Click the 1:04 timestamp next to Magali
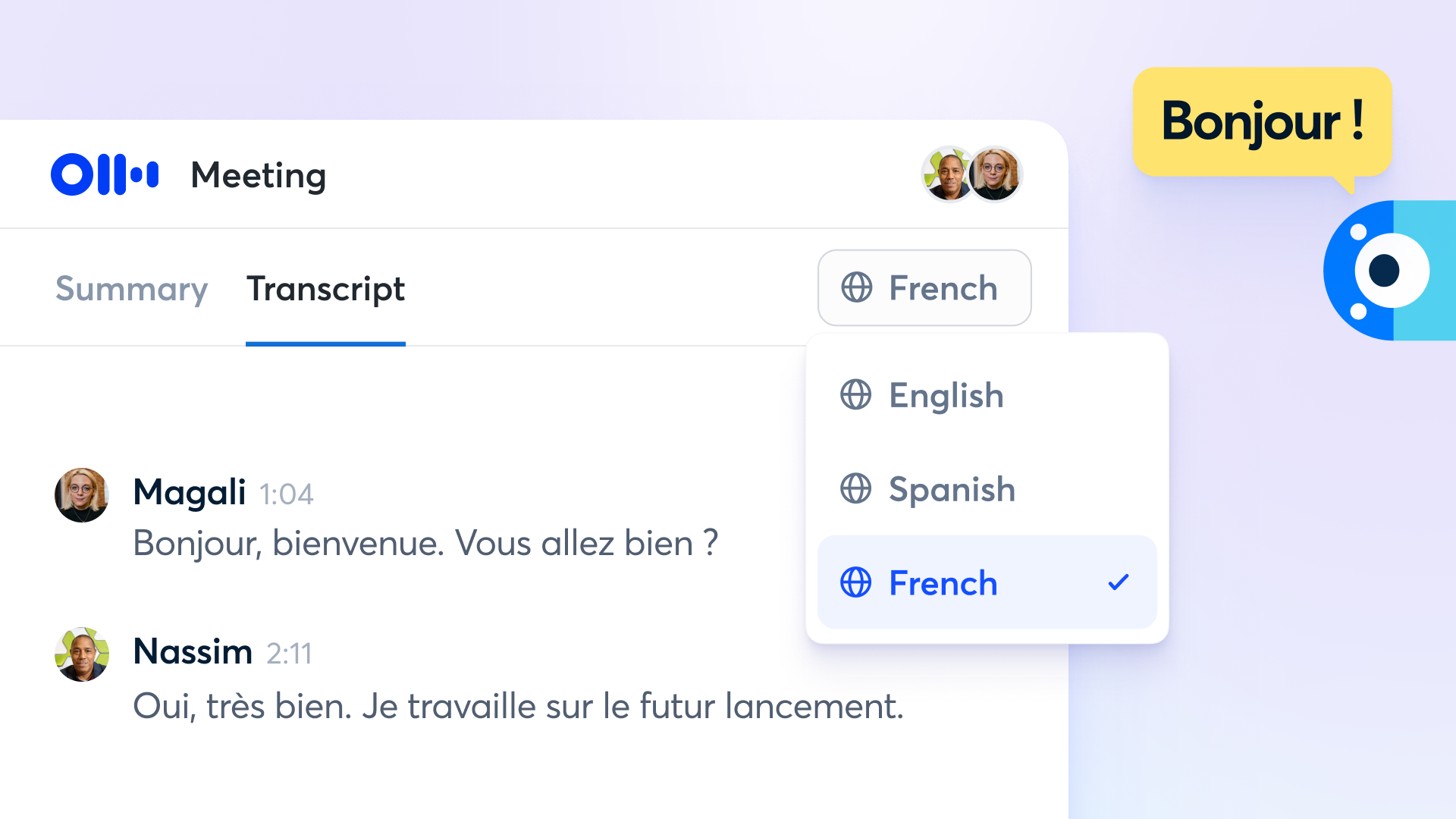 pos(286,494)
